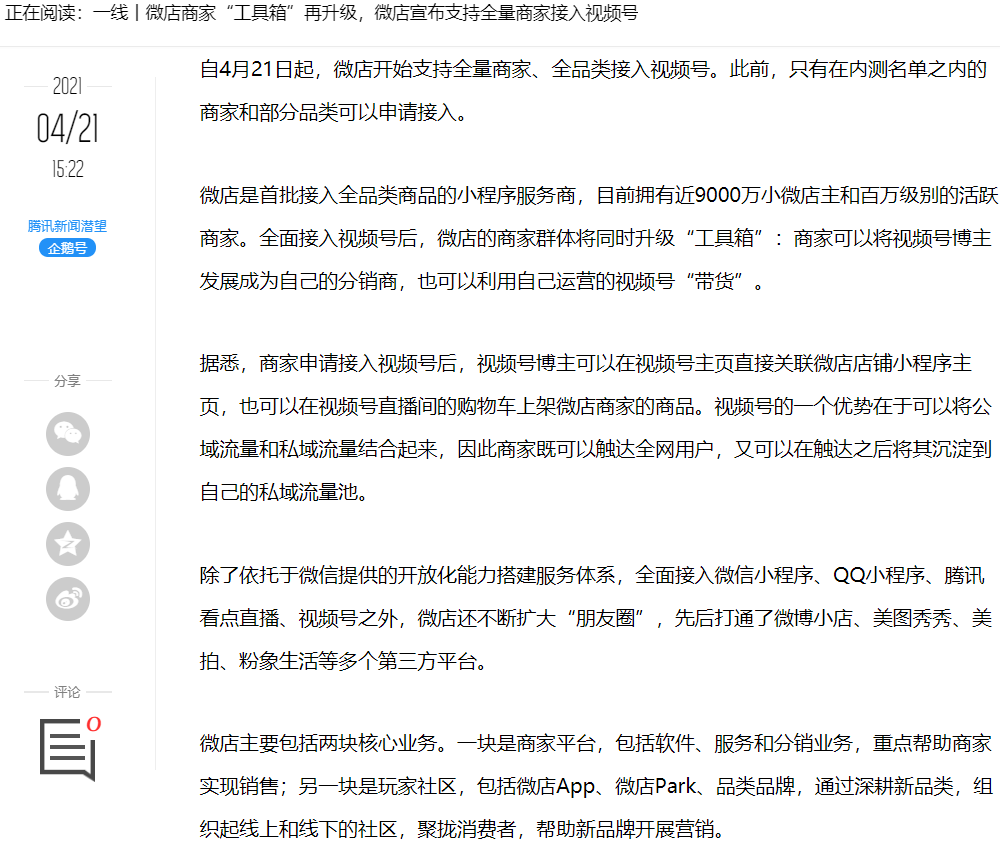Share to Weibo icon
1000x843 pixels.
point(68,599)
